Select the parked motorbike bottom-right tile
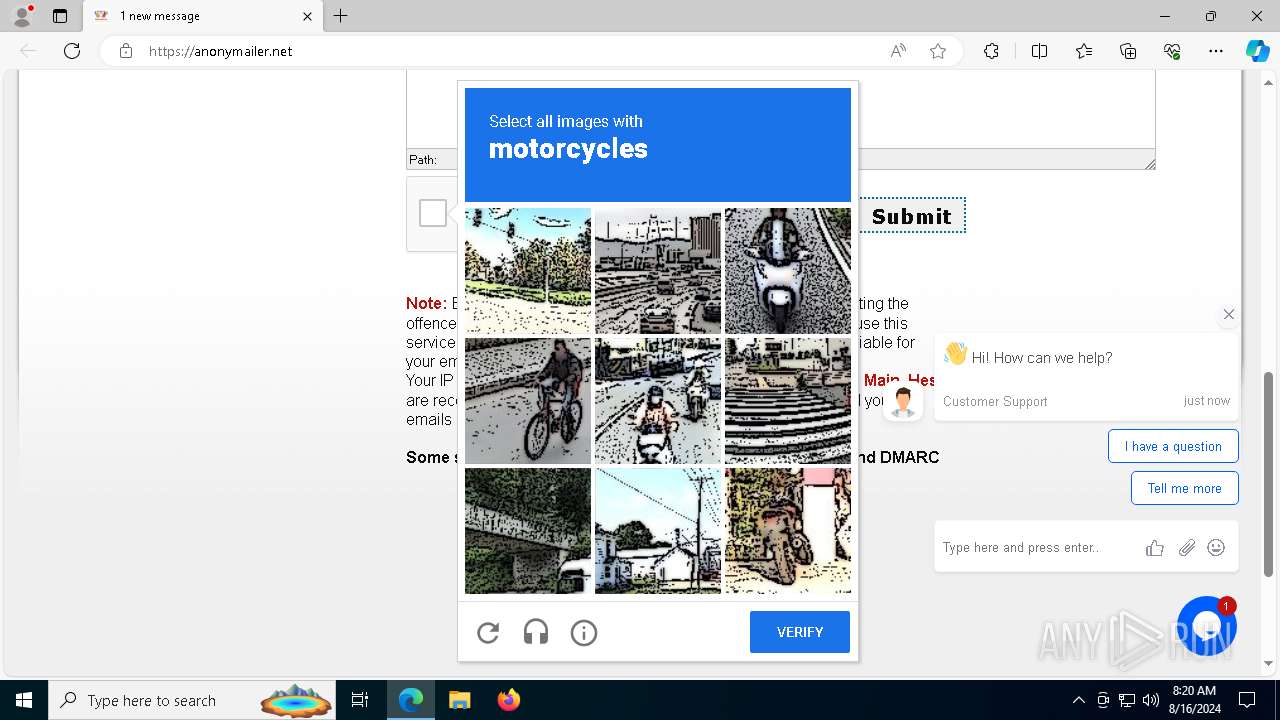Screen dimensions: 1280x720 pyautogui.click(x=788, y=531)
